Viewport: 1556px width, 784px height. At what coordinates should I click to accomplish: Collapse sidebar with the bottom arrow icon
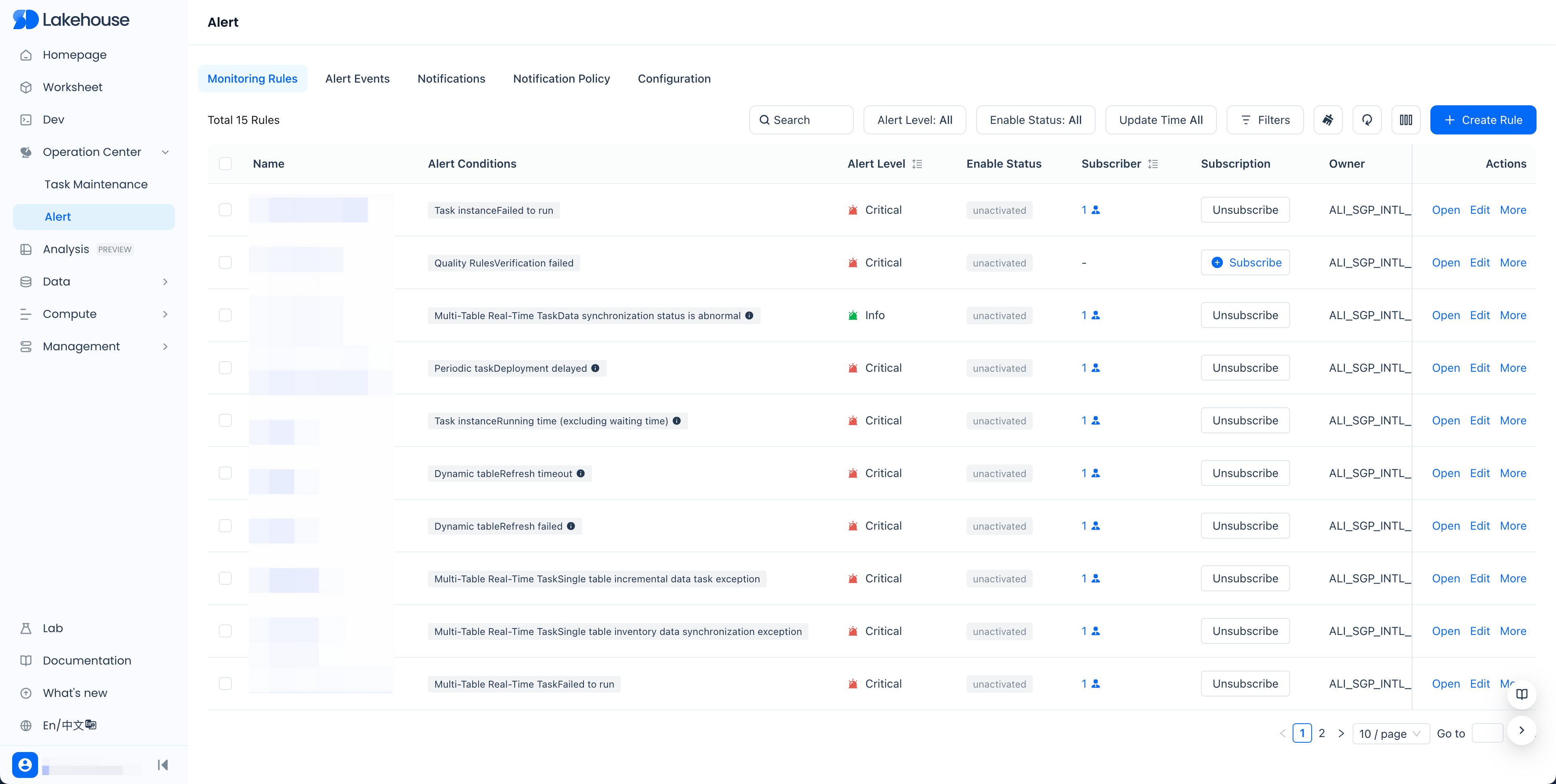pyautogui.click(x=162, y=765)
